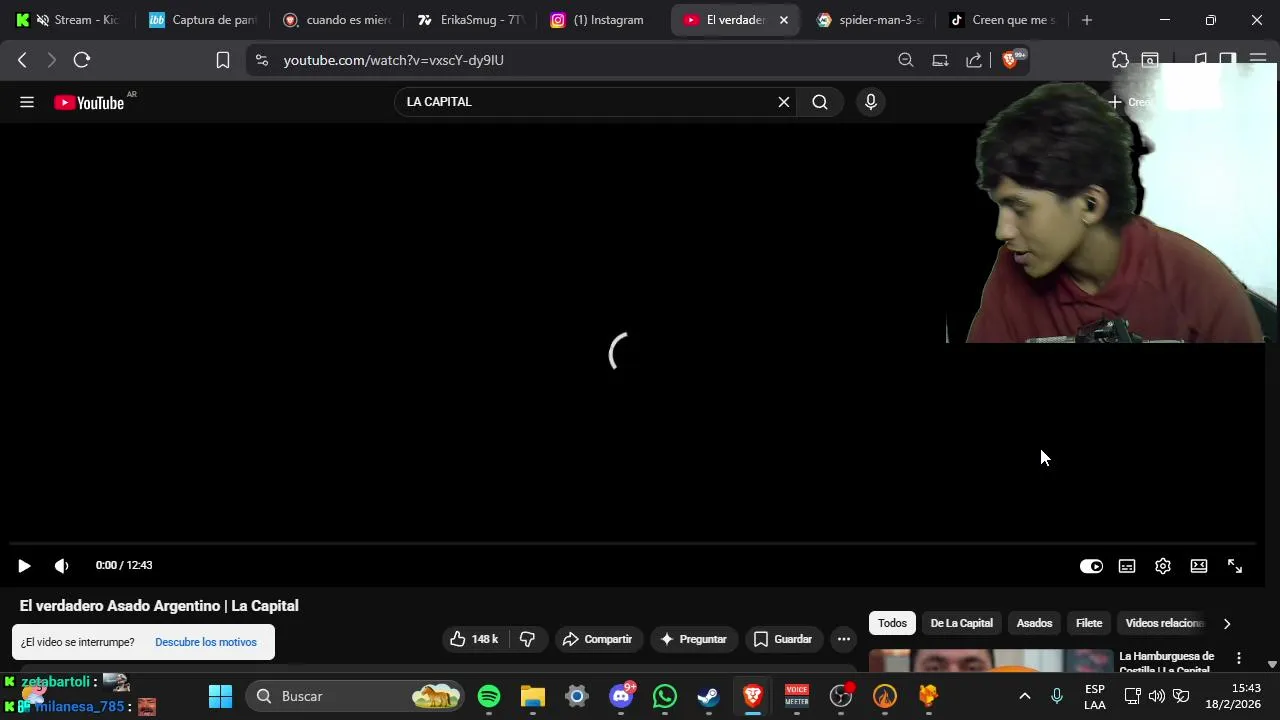The width and height of the screenshot is (1280, 720).
Task: Expand hidden system tray icons chevron
Action: [1024, 696]
